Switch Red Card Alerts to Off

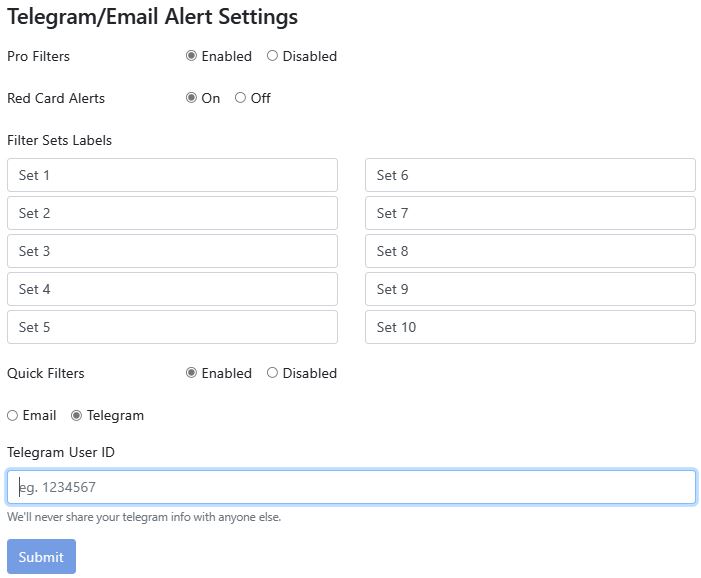coord(240,99)
